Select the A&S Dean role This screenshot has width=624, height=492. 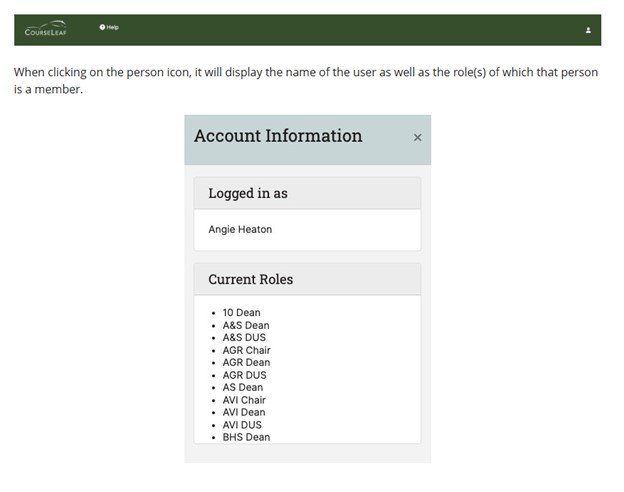pos(245,326)
